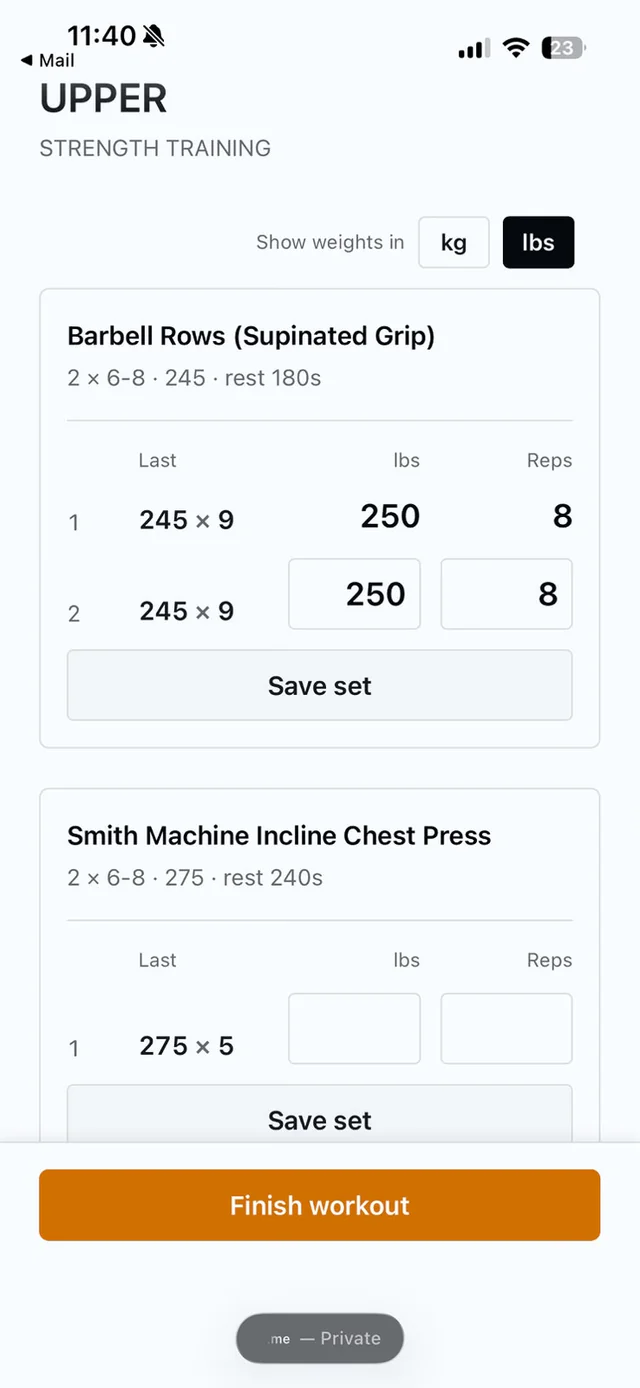Tap last result 245 × 9 for set 2

pos(187,611)
